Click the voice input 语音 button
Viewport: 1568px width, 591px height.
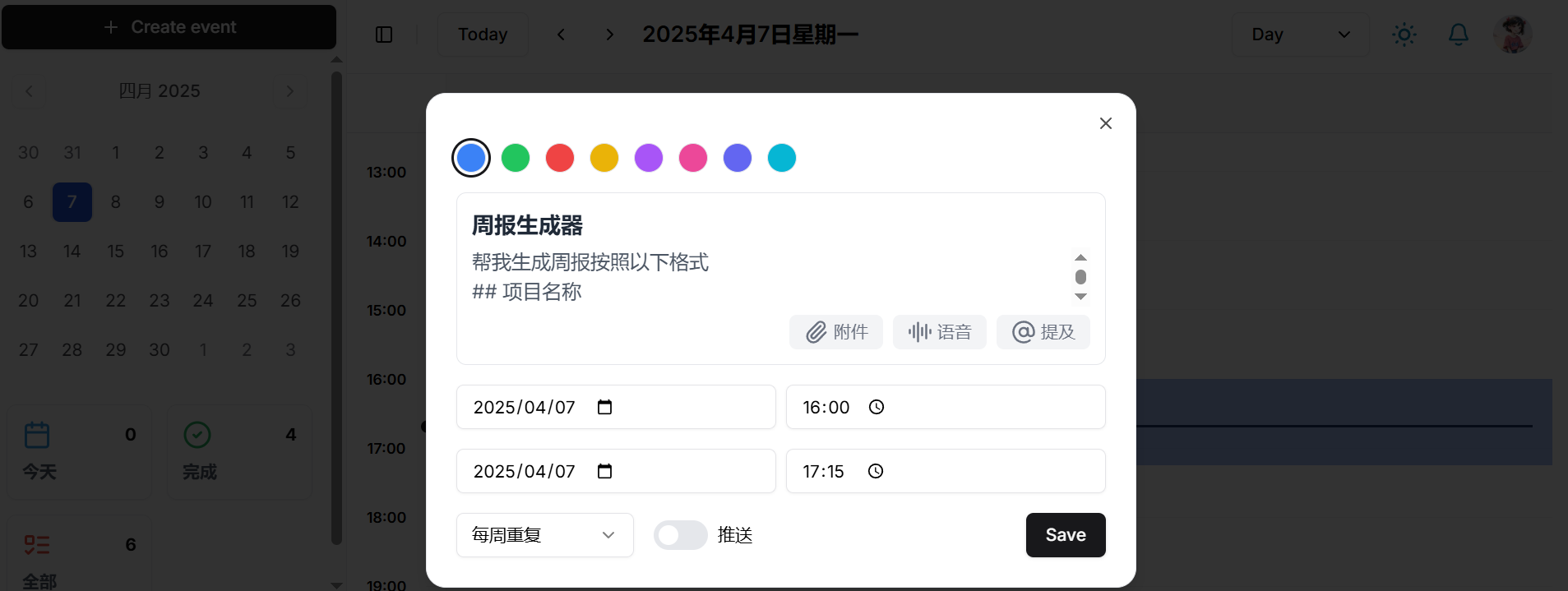(x=940, y=332)
